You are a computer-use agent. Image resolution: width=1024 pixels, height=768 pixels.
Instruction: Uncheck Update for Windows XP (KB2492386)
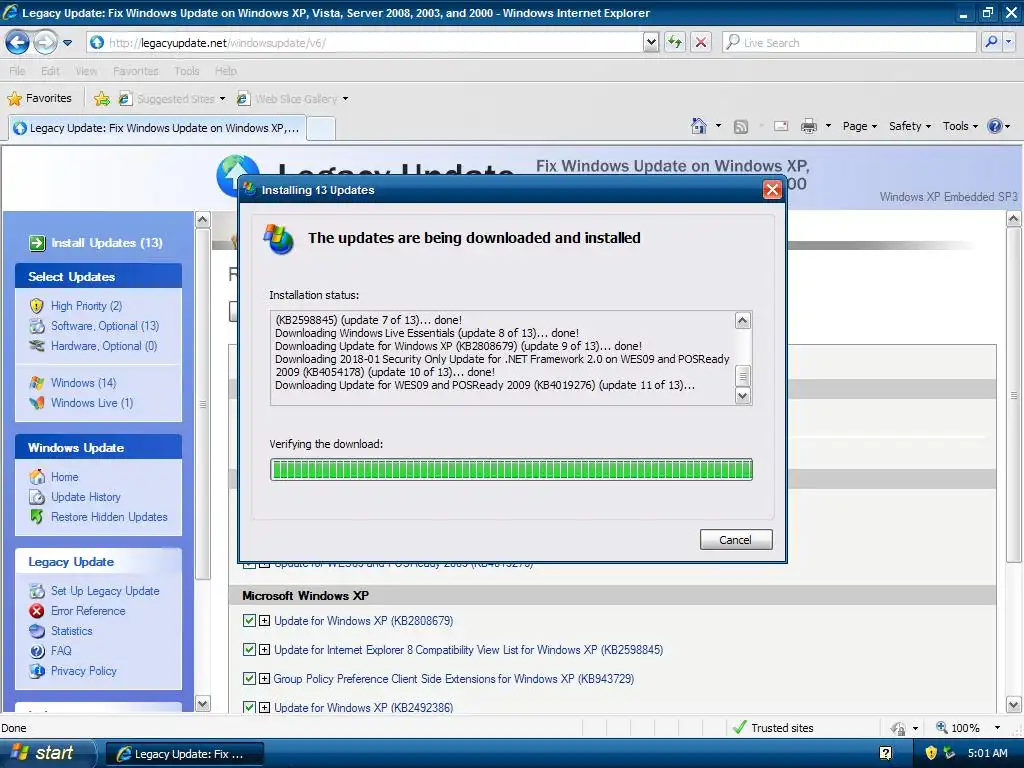pyautogui.click(x=249, y=707)
